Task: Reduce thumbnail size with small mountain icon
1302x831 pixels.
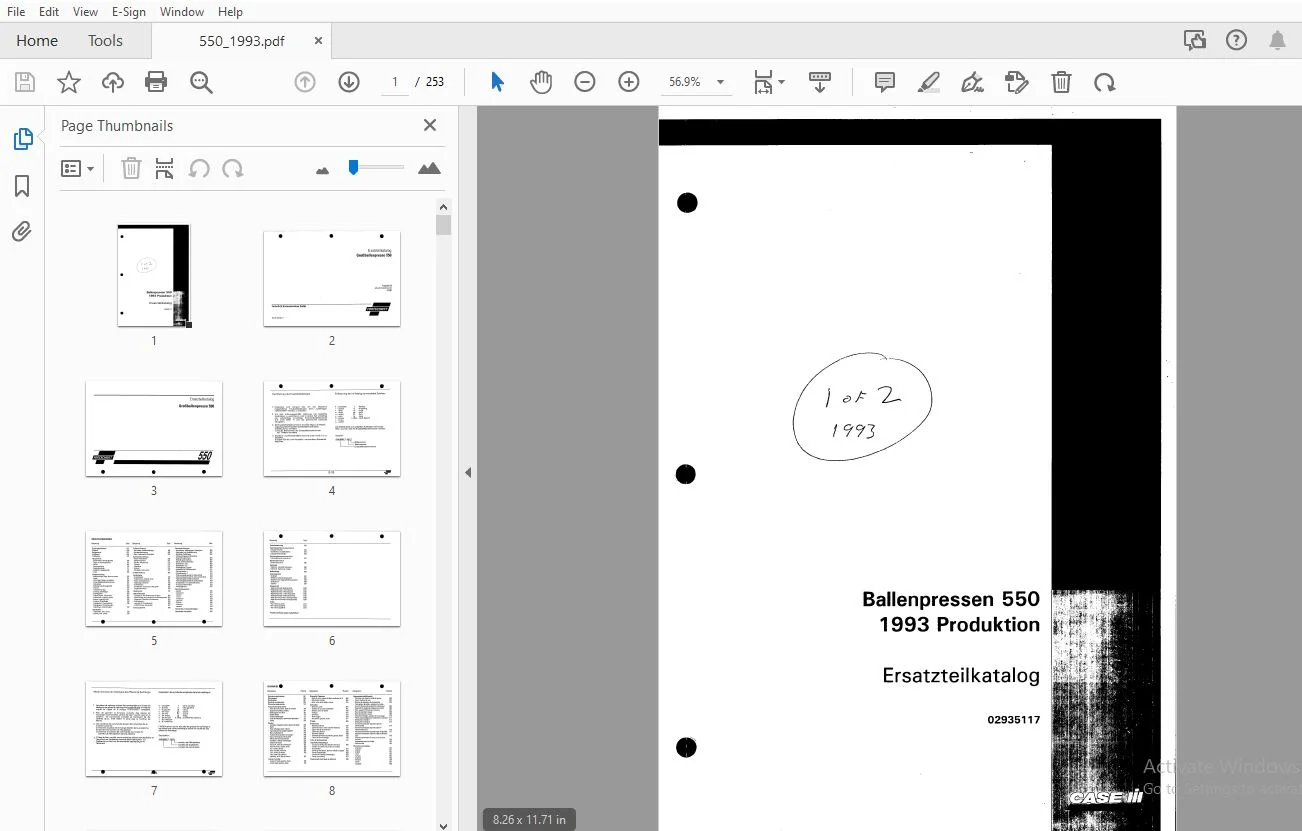Action: (x=322, y=171)
